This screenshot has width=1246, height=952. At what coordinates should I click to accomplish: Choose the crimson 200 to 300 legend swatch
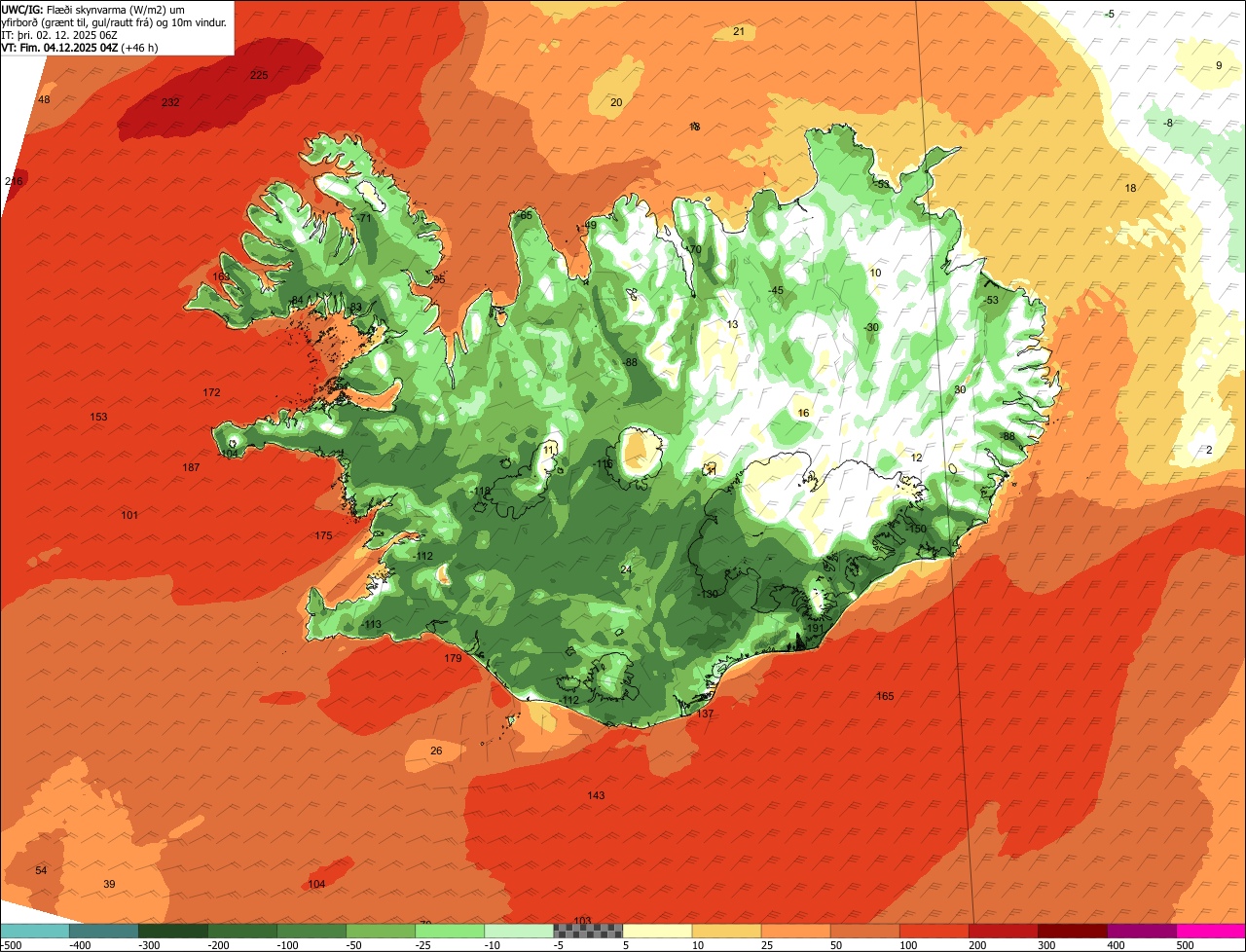(1004, 931)
